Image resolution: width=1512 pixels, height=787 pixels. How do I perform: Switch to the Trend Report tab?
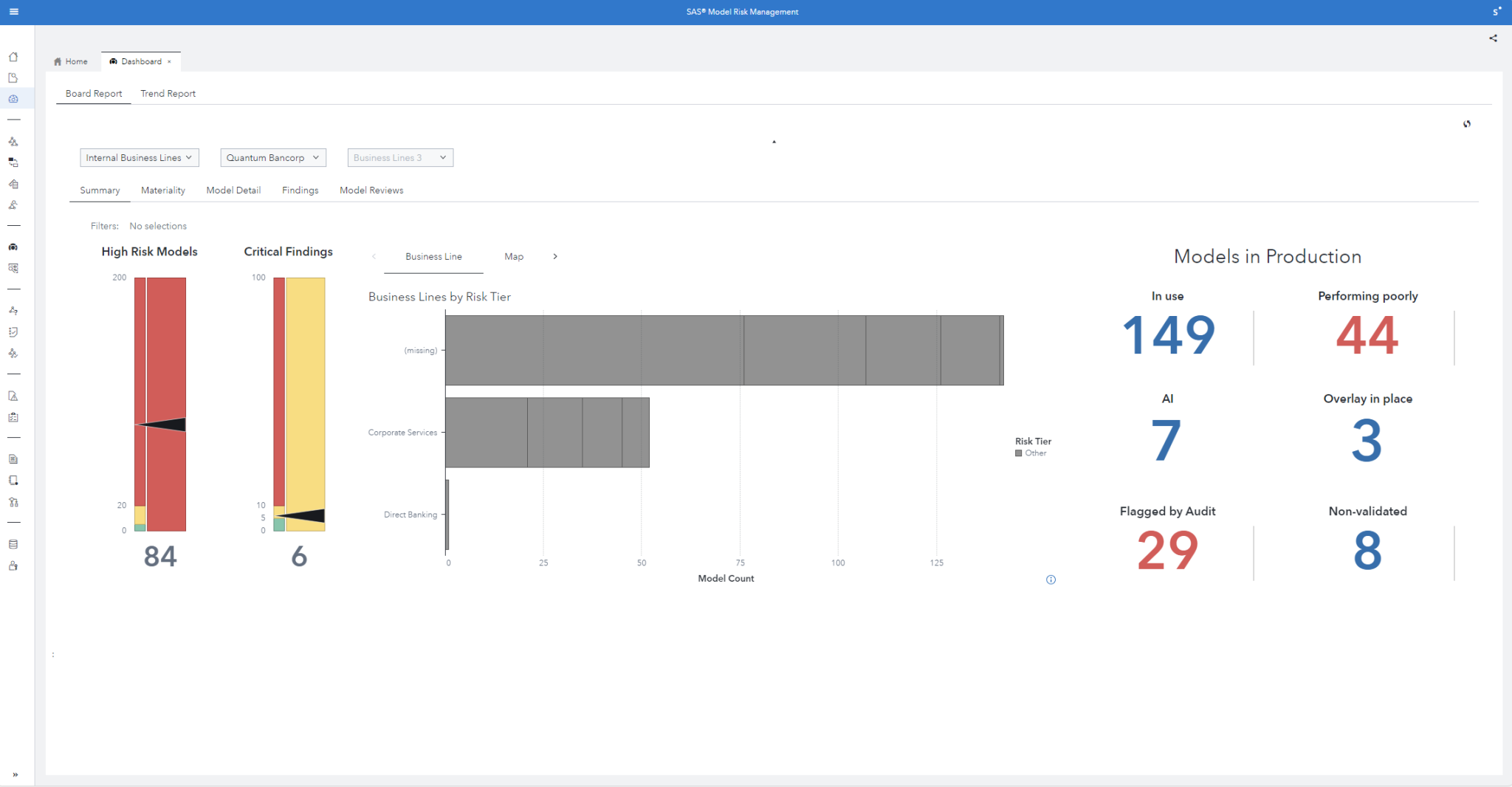pos(168,93)
